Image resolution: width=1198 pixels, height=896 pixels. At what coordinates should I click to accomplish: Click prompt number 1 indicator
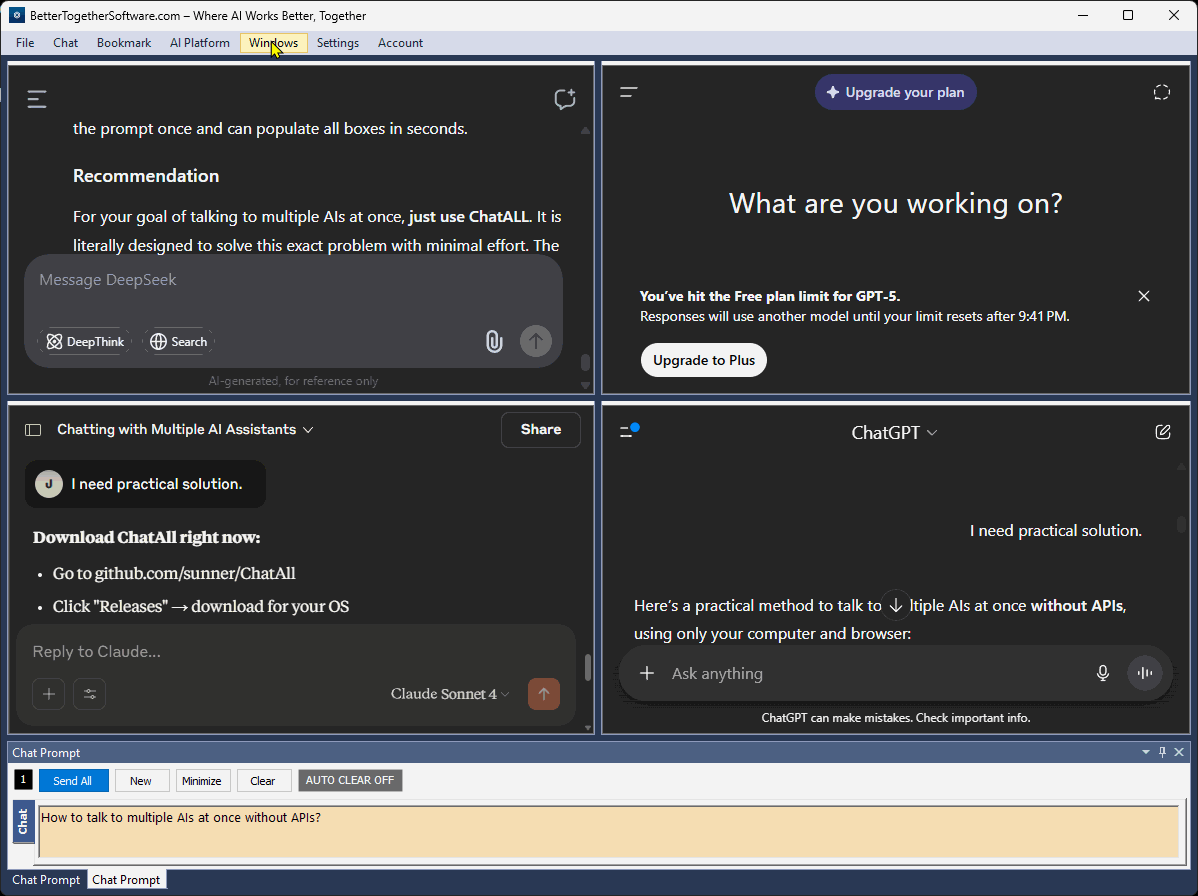(x=23, y=779)
